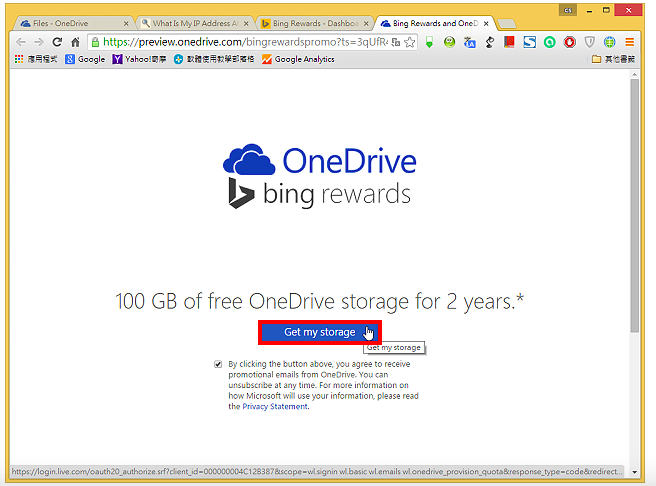Bookmark this page with the star
Image resolution: width=656 pixels, height=486 pixels.
pyautogui.click(x=410, y=42)
